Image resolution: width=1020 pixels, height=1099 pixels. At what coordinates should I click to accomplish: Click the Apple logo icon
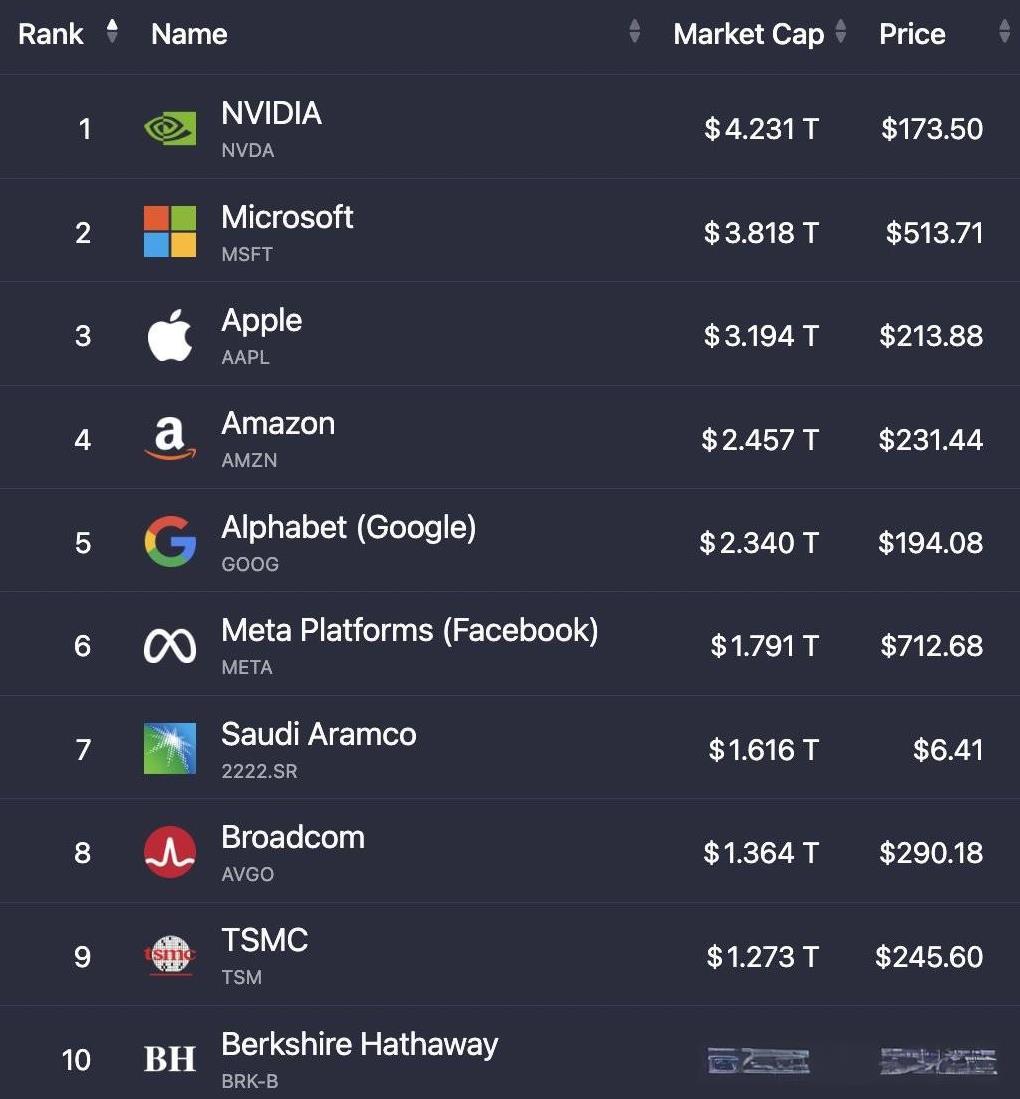170,336
